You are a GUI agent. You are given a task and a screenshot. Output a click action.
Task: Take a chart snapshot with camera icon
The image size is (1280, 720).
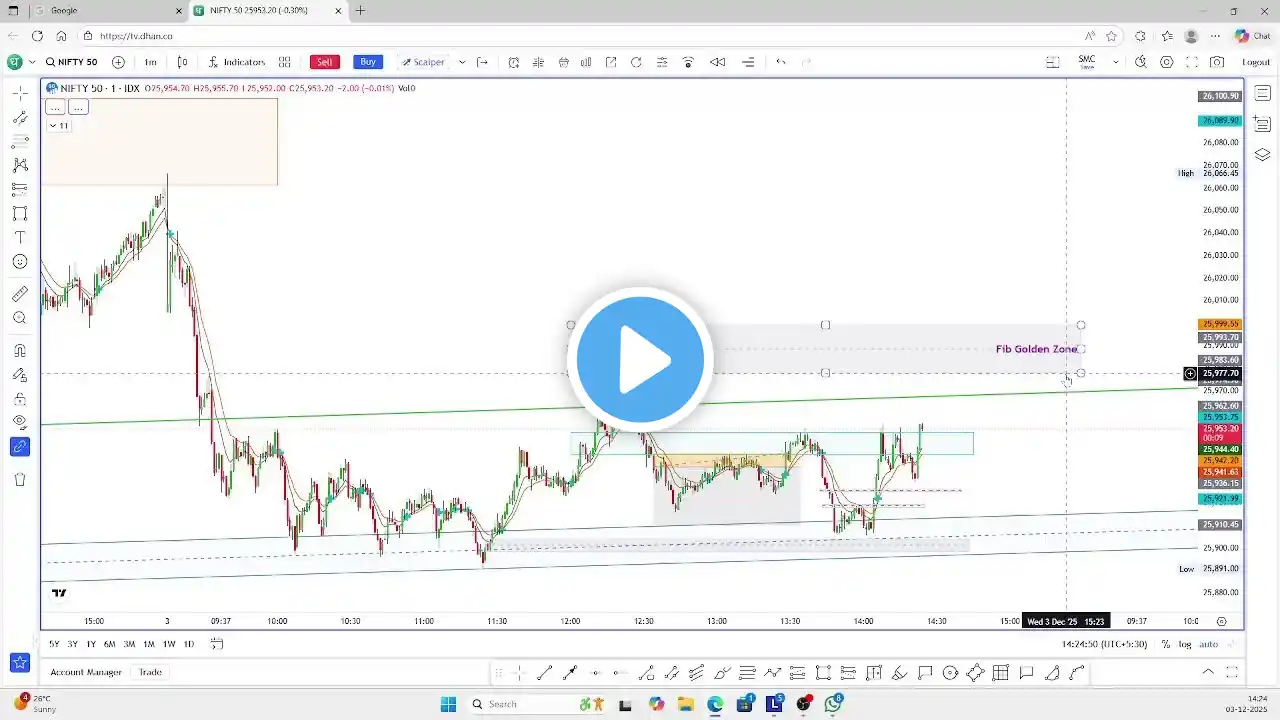tap(1216, 62)
